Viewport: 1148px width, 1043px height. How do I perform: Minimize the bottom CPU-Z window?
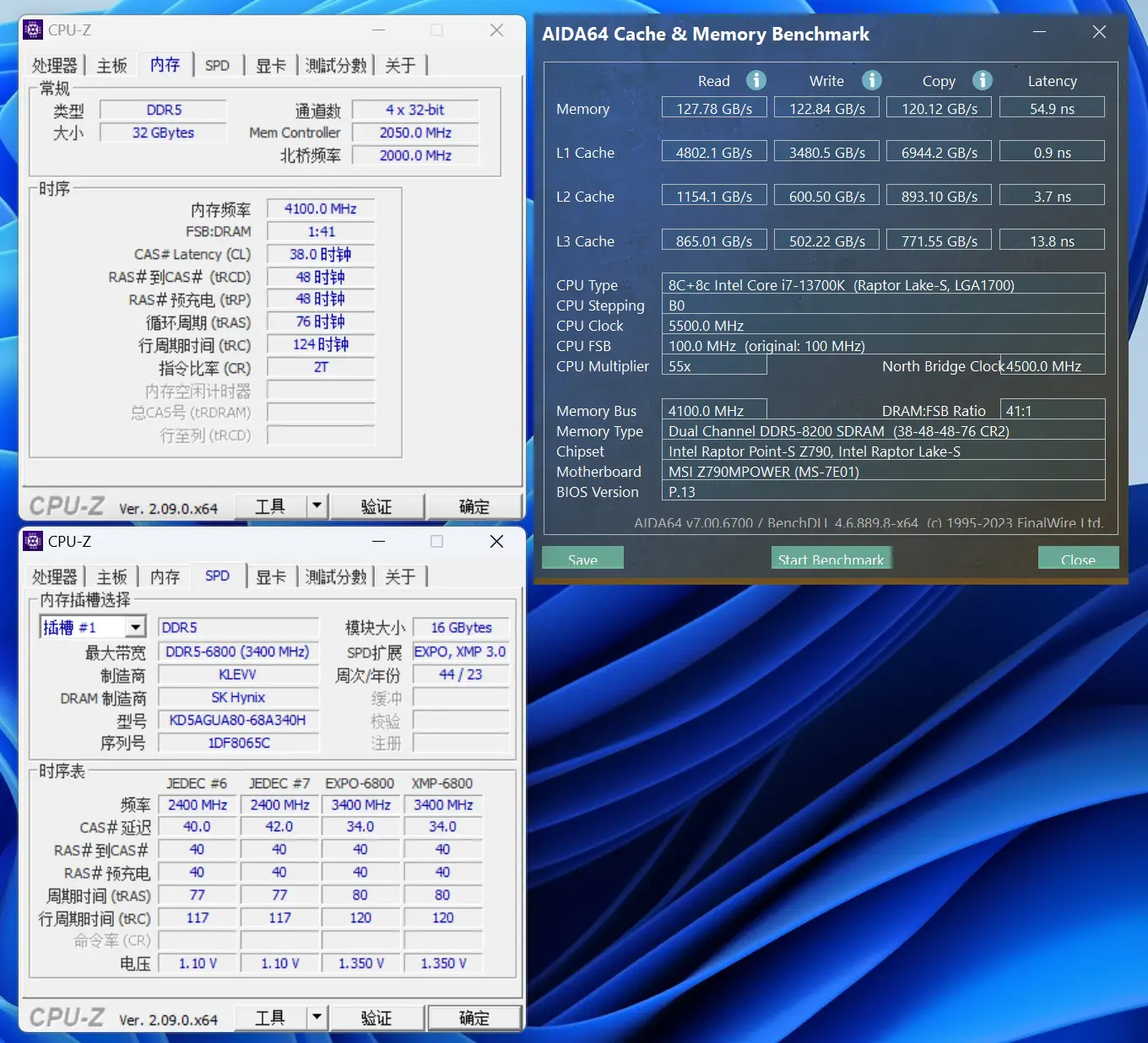tap(379, 542)
